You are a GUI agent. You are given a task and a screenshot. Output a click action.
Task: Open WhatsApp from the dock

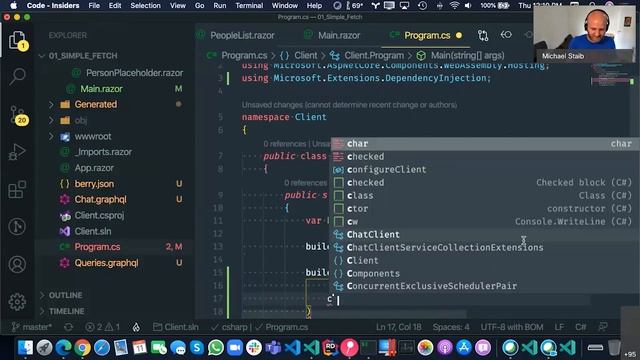click(216, 348)
